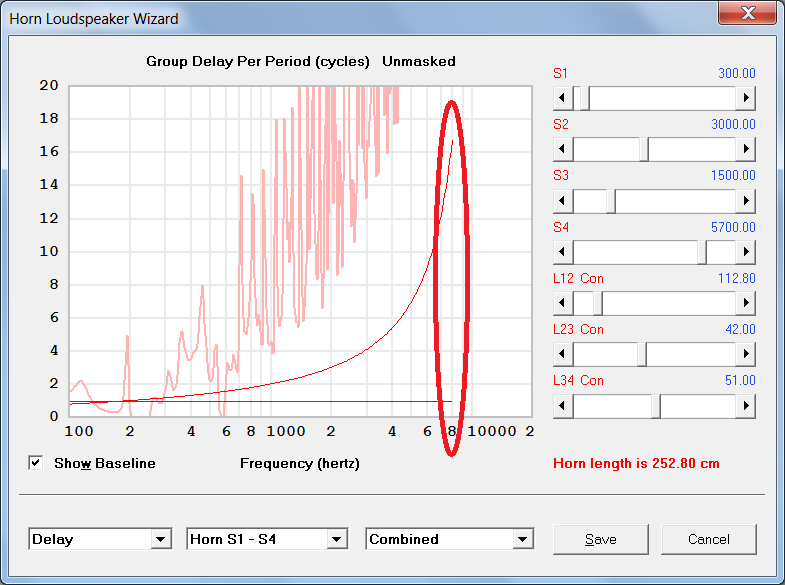Click the L34 Con slider thumb
The image size is (785, 585).
tap(656, 405)
